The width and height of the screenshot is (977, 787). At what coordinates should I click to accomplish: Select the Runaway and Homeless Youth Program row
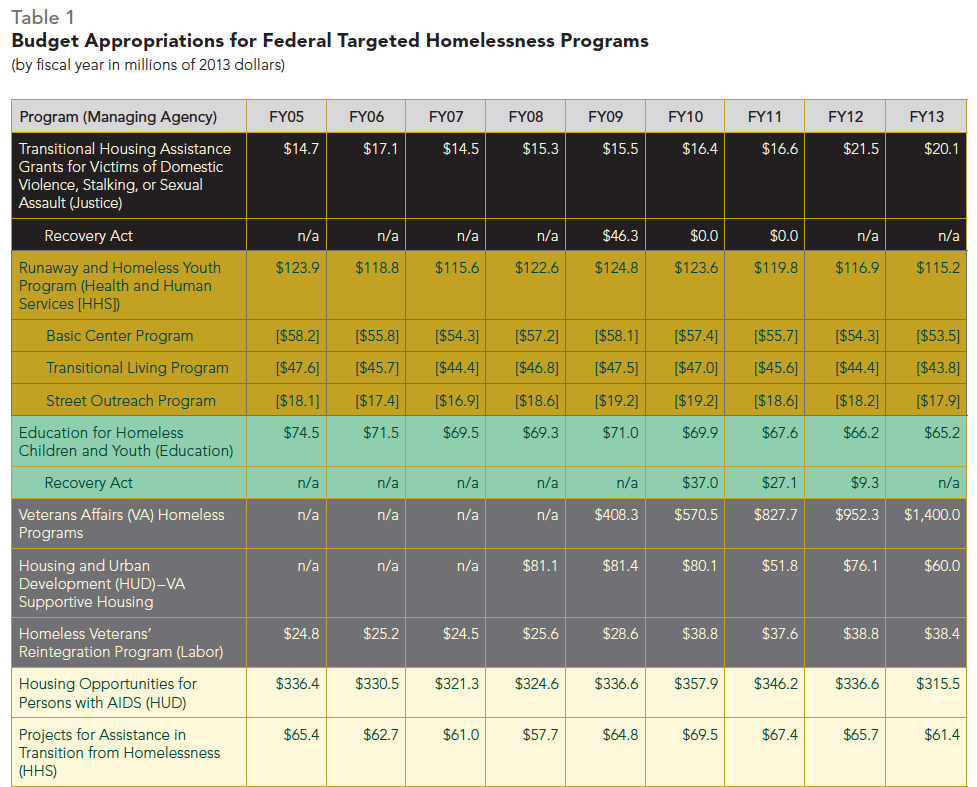pos(120,285)
